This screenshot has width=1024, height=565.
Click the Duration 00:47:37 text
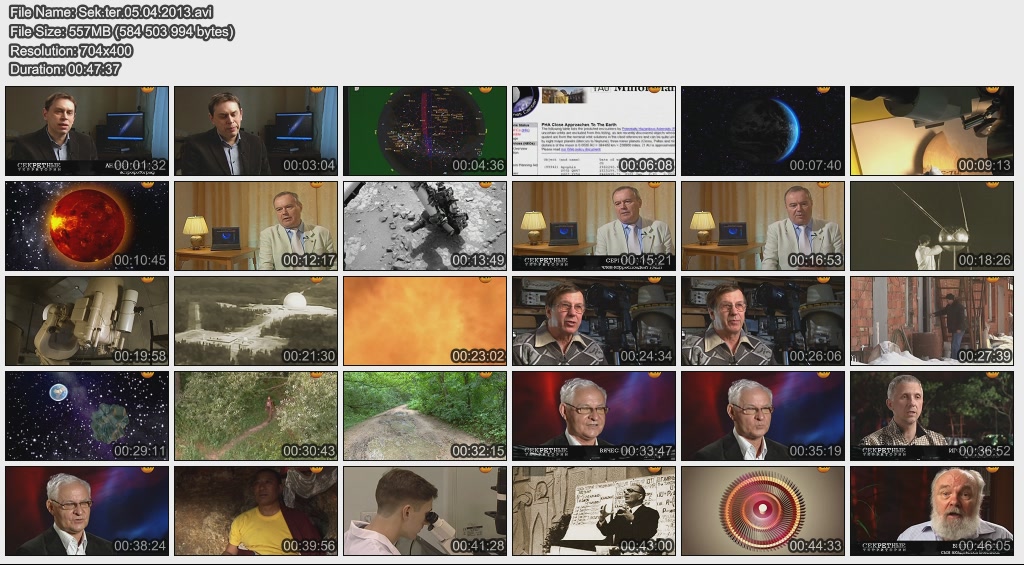65,69
